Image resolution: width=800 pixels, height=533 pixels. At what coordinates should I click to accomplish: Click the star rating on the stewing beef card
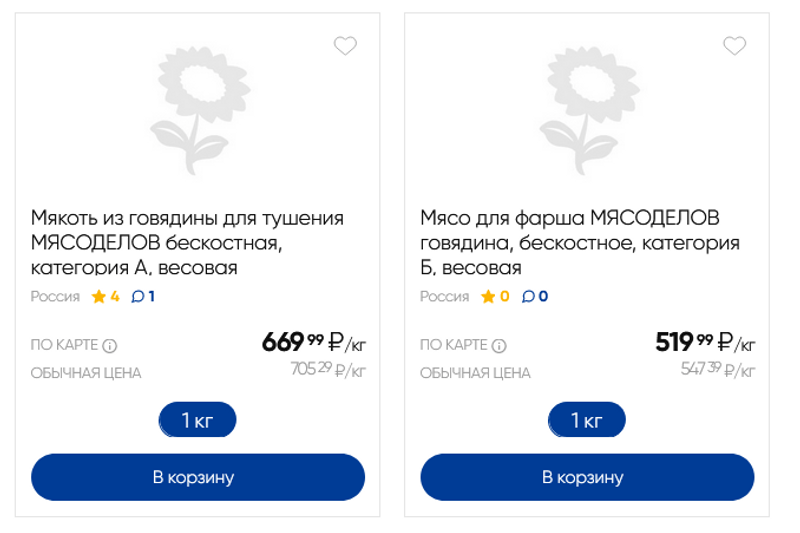[105, 296]
